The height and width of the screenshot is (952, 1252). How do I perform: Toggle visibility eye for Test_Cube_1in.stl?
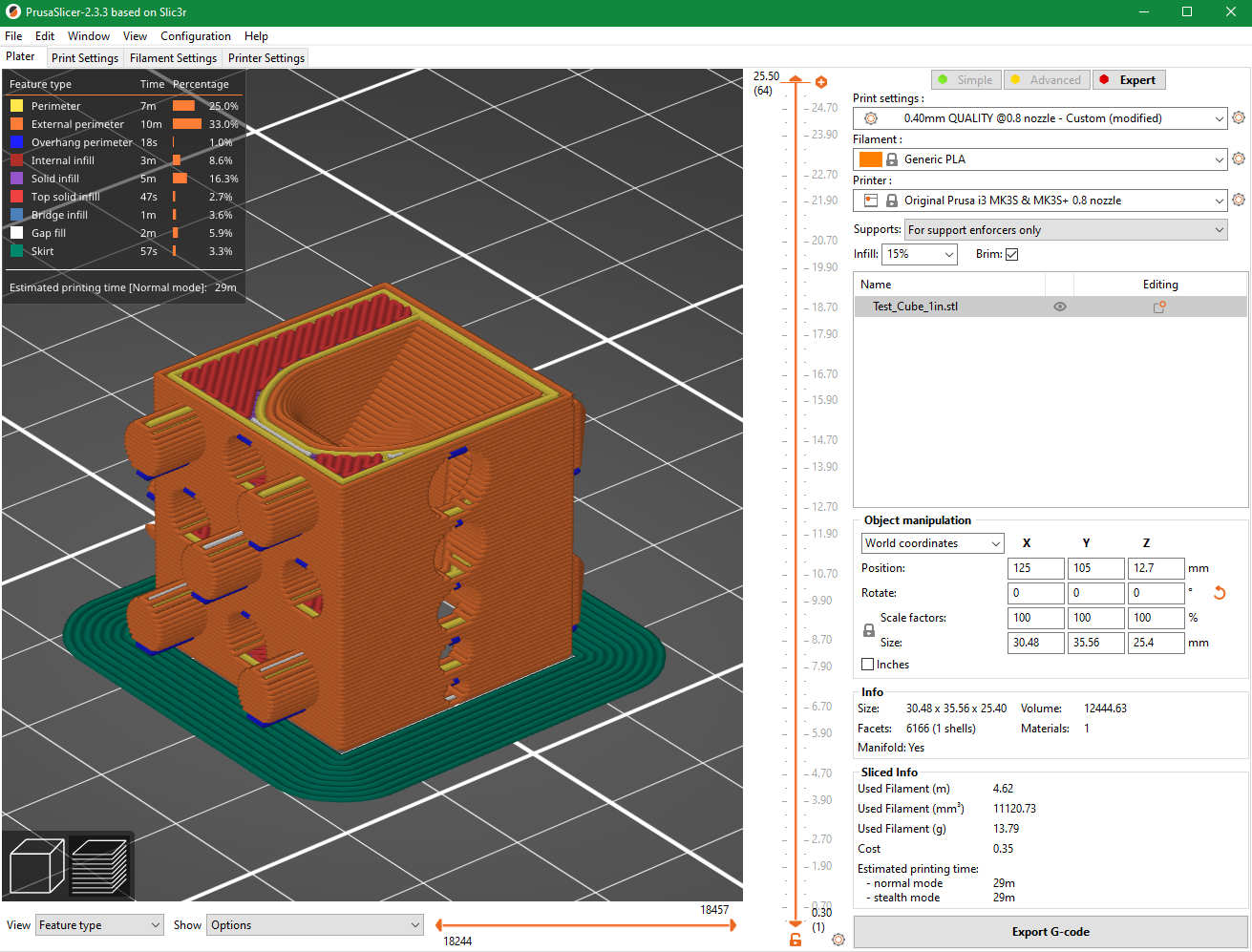click(1060, 307)
